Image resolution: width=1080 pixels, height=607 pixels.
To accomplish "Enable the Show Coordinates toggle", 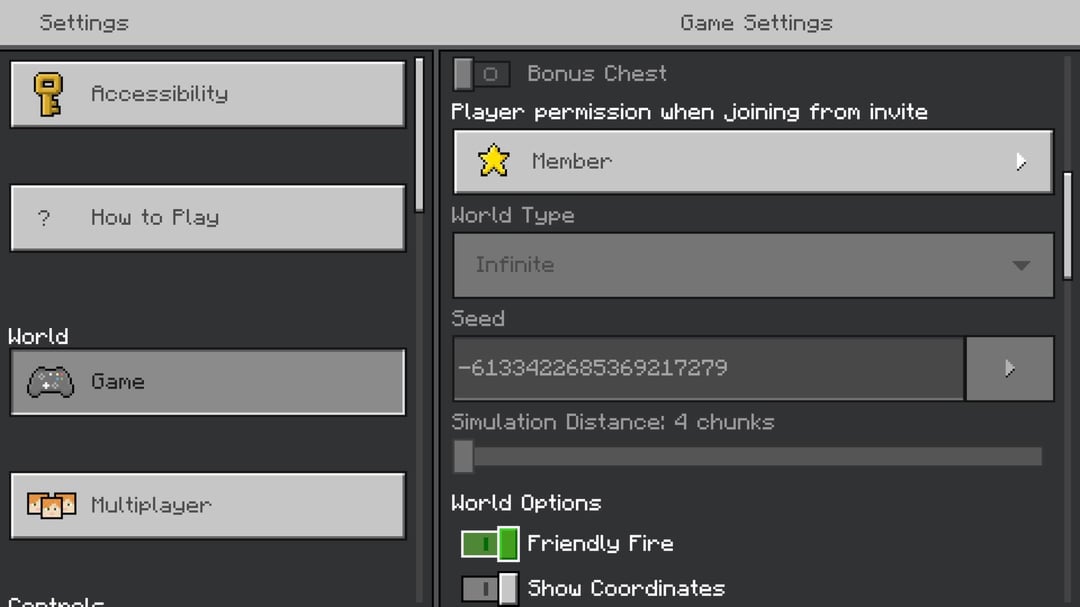I will tap(489, 588).
